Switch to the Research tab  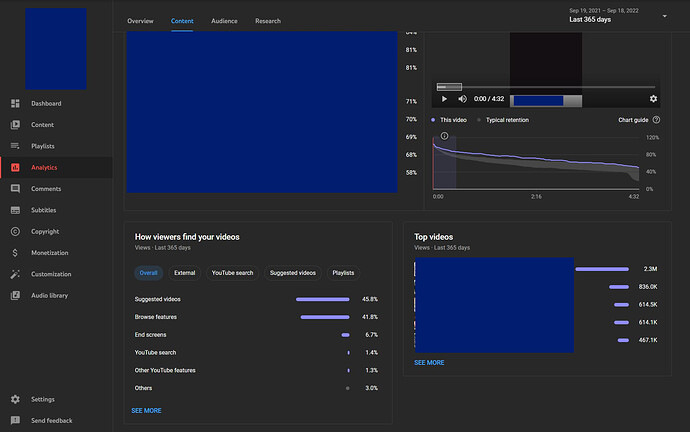pos(268,21)
